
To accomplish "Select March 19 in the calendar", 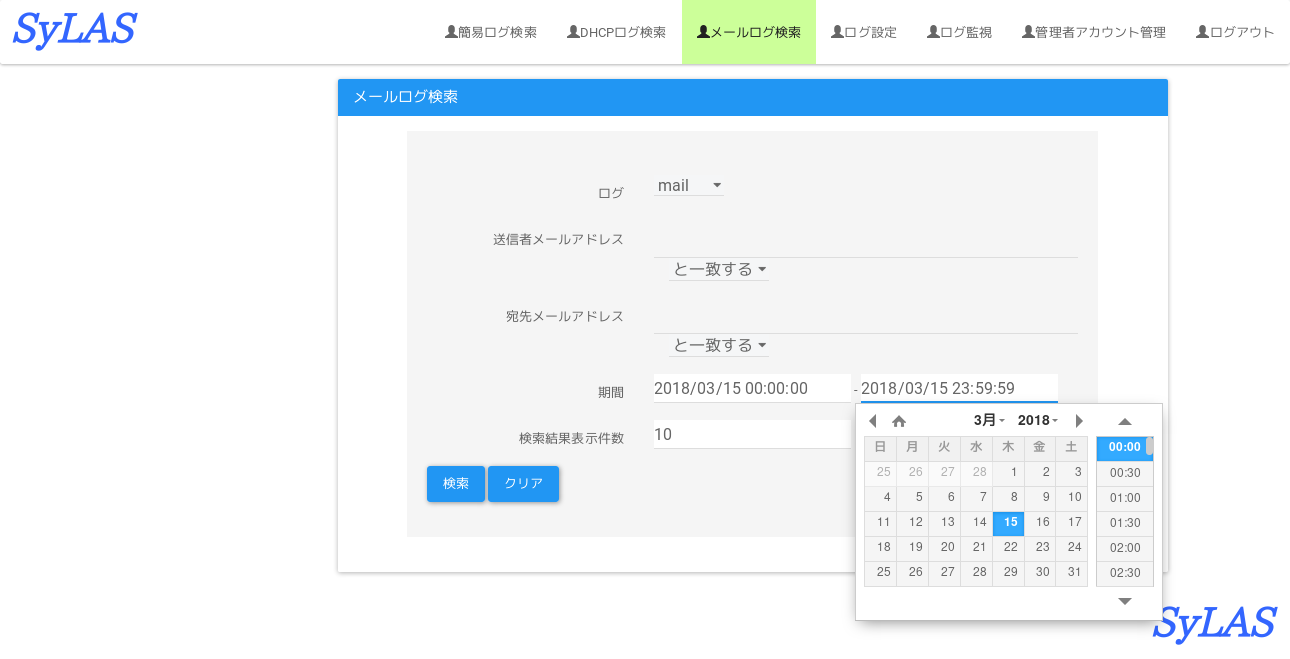I will tap(913, 547).
